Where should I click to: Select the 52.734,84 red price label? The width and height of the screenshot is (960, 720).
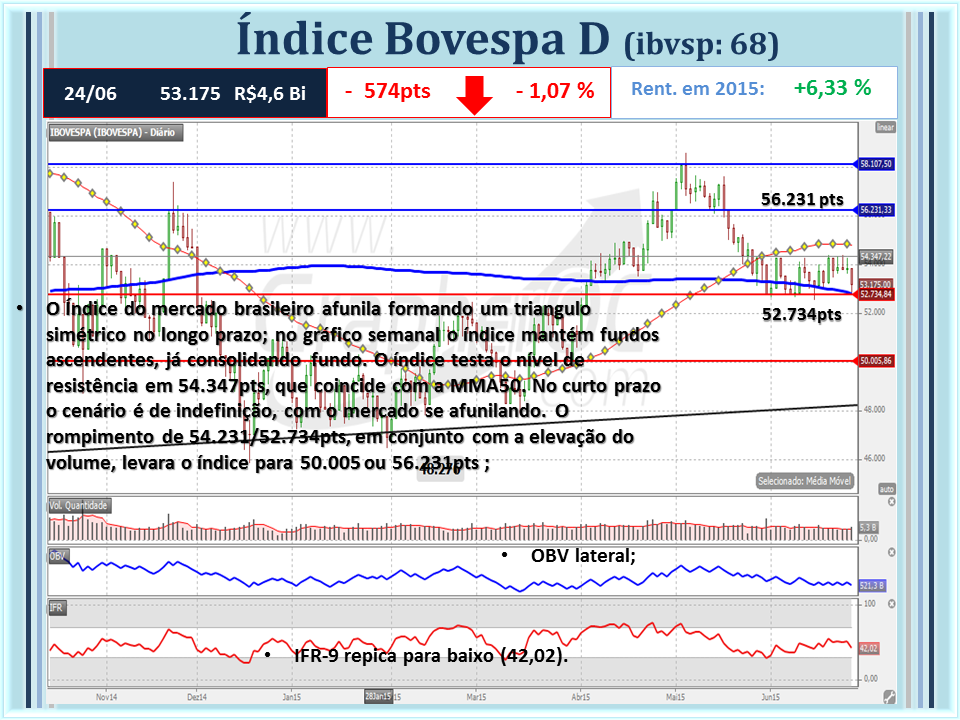tap(876, 294)
